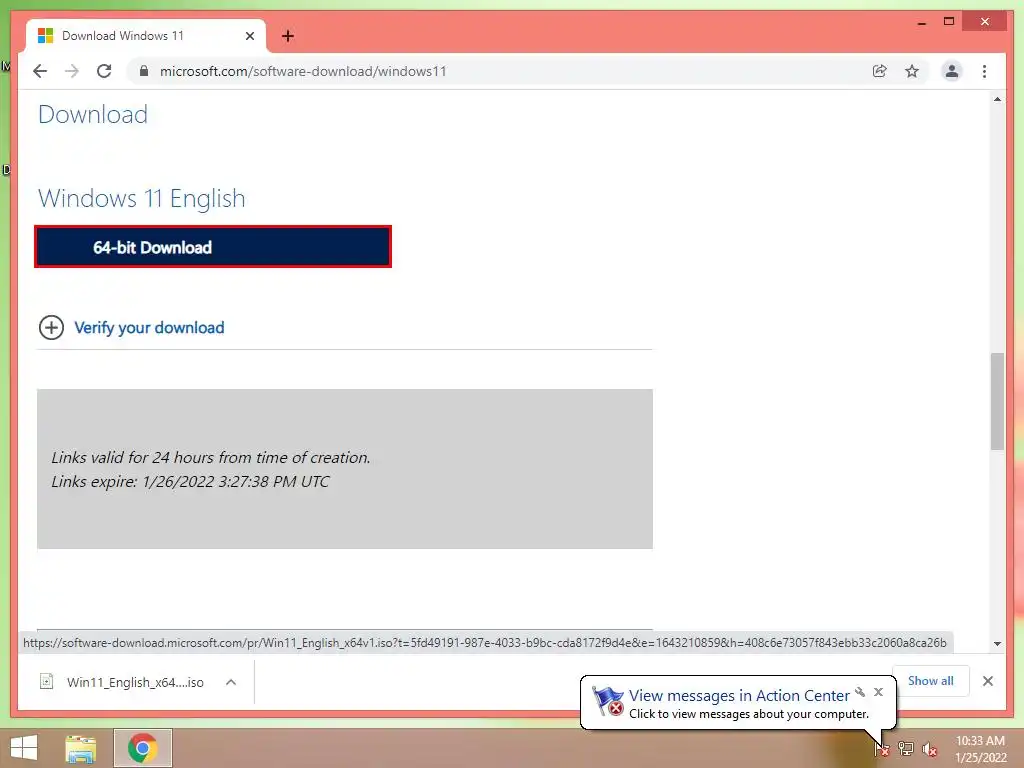Open the network tray icon

tap(906, 748)
